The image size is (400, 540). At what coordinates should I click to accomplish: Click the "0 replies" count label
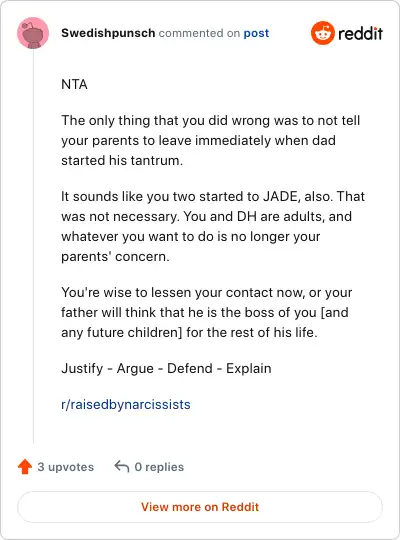[x=159, y=467]
